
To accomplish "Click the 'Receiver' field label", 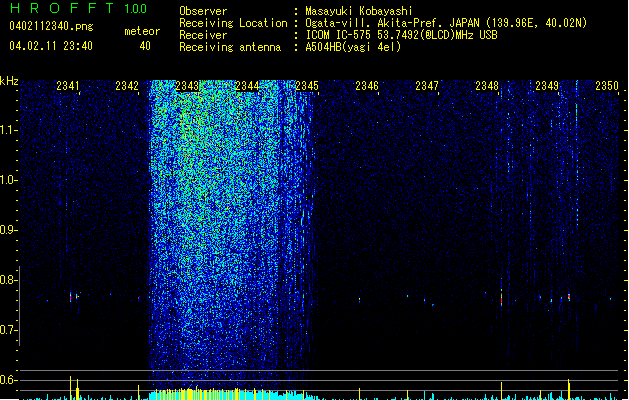I will [x=203, y=35].
